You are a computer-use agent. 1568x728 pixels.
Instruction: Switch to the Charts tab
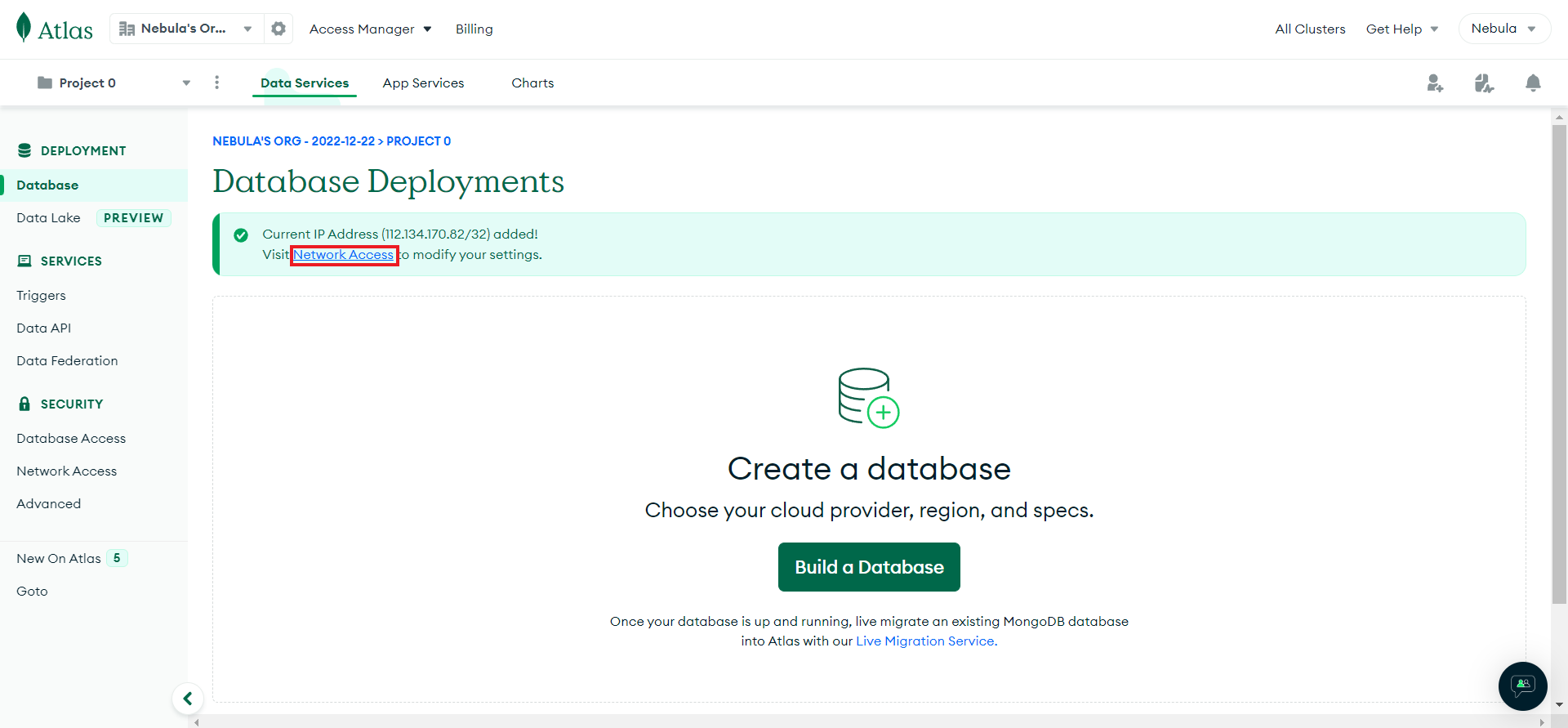(532, 83)
